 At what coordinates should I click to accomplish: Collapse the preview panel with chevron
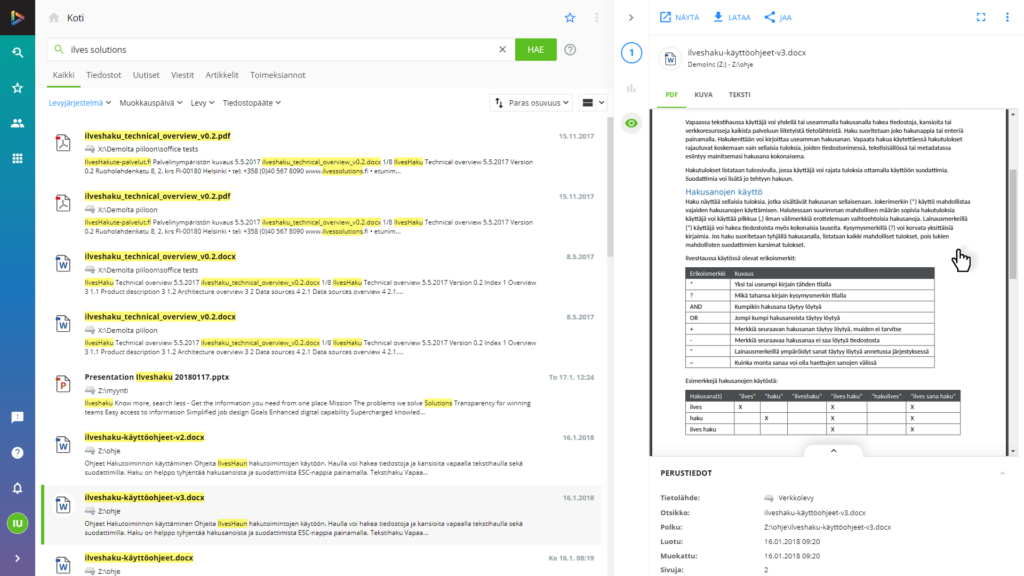pos(631,18)
